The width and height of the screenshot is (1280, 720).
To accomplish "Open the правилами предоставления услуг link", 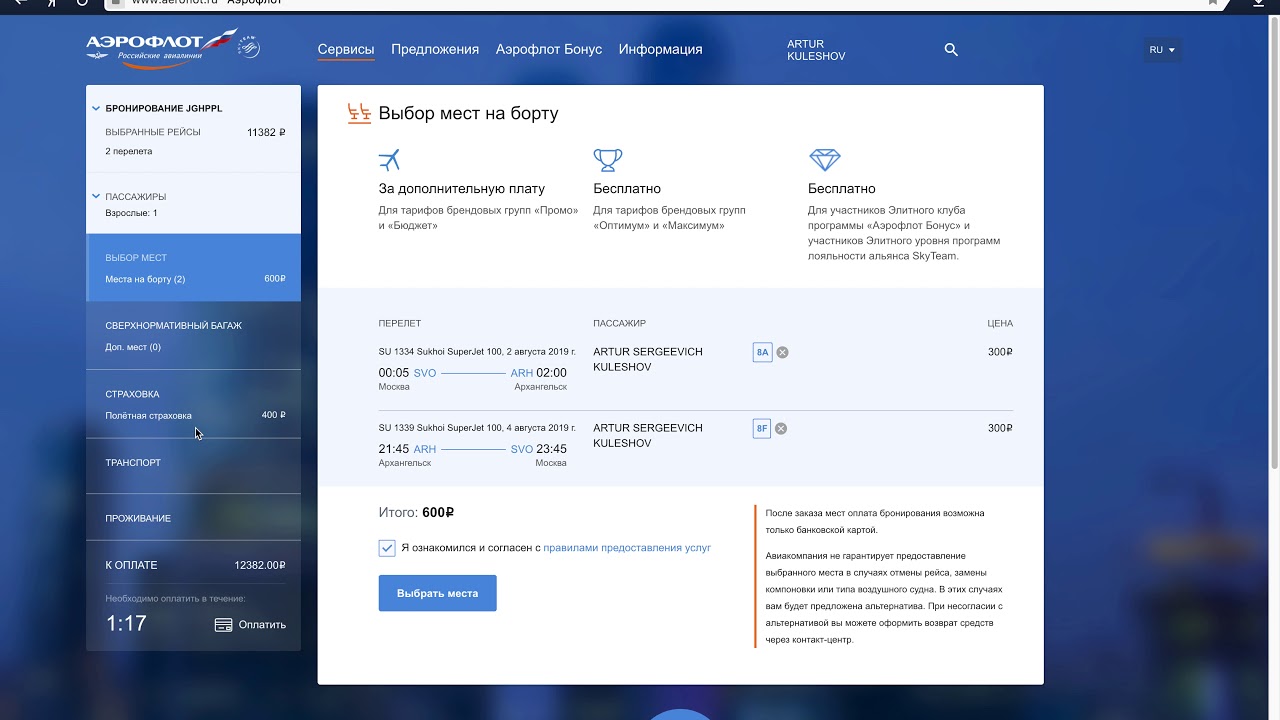I will pyautogui.click(x=627, y=548).
